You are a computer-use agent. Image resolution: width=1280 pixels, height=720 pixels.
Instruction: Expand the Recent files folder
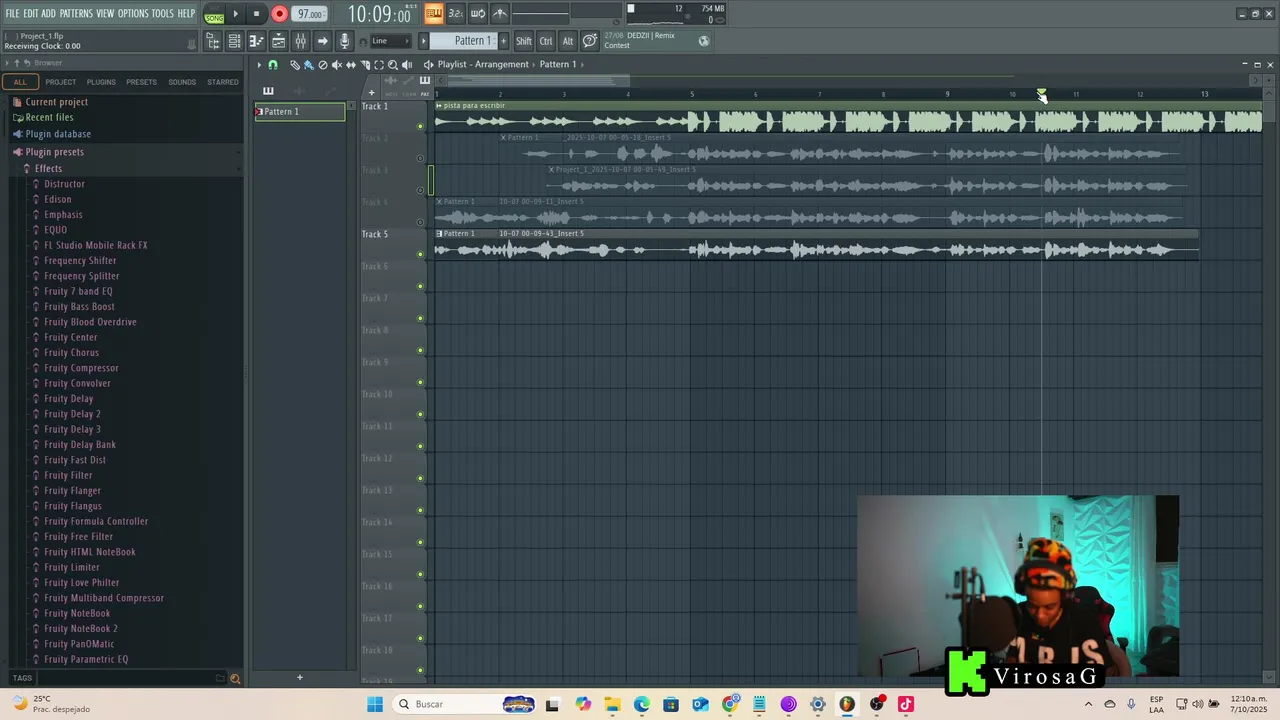pyautogui.click(x=49, y=117)
